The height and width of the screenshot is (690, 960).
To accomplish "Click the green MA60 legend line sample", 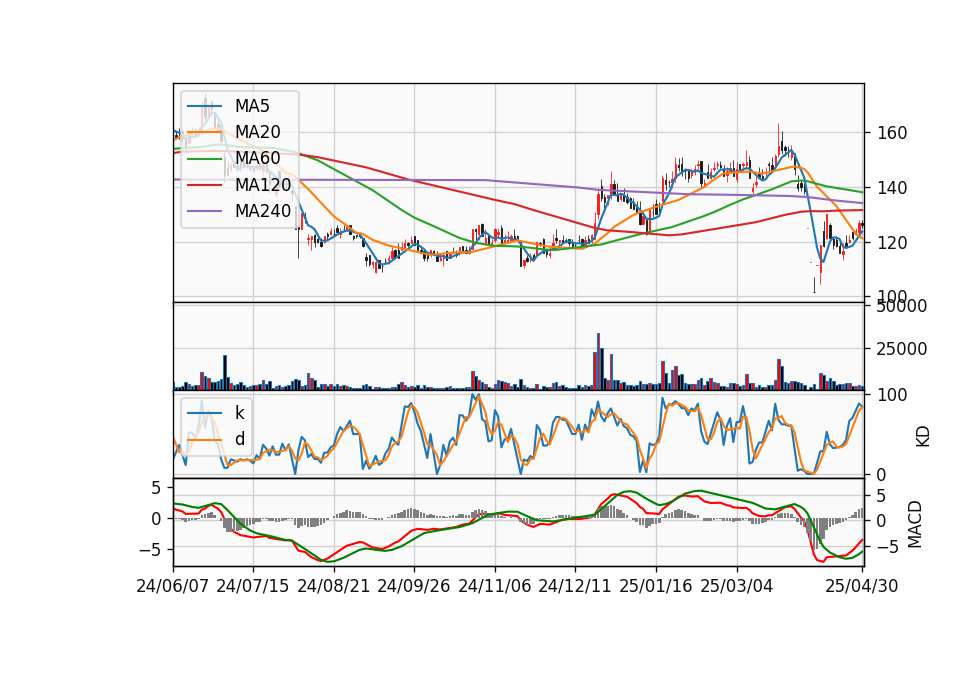I will [x=204, y=158].
